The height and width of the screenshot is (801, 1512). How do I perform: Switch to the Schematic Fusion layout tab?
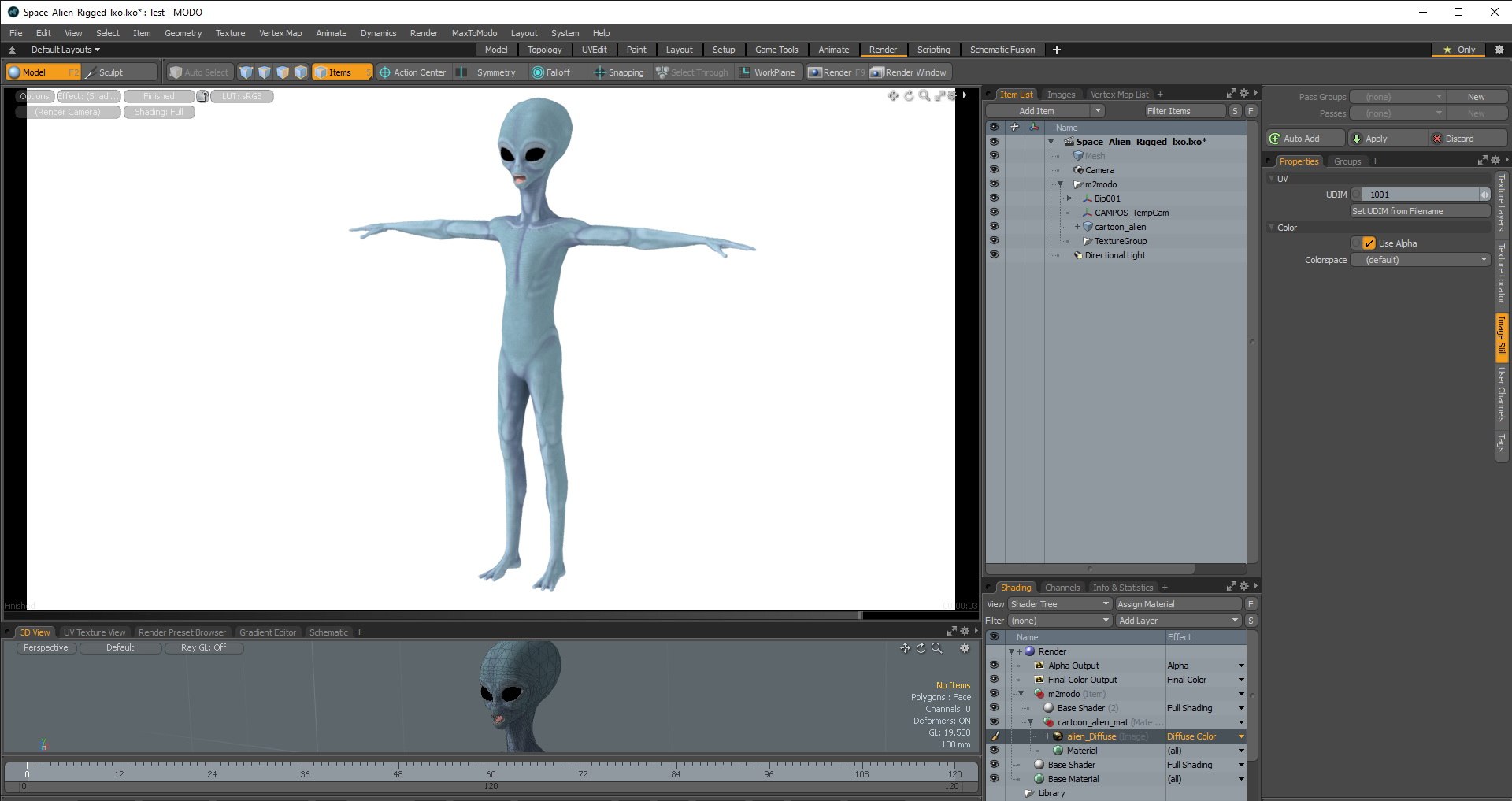1002,50
